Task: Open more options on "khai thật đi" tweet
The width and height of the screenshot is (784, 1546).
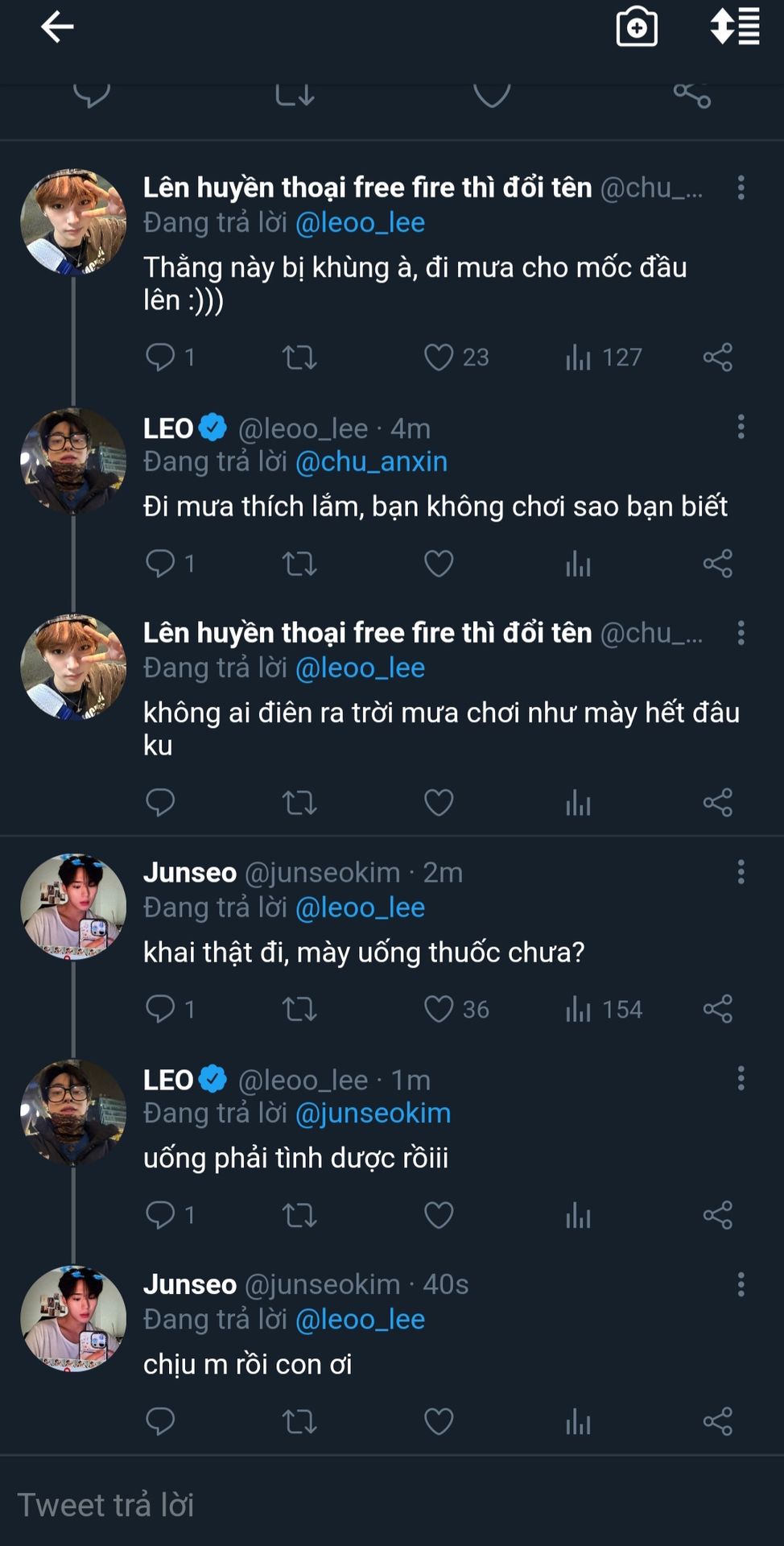Action: (741, 872)
